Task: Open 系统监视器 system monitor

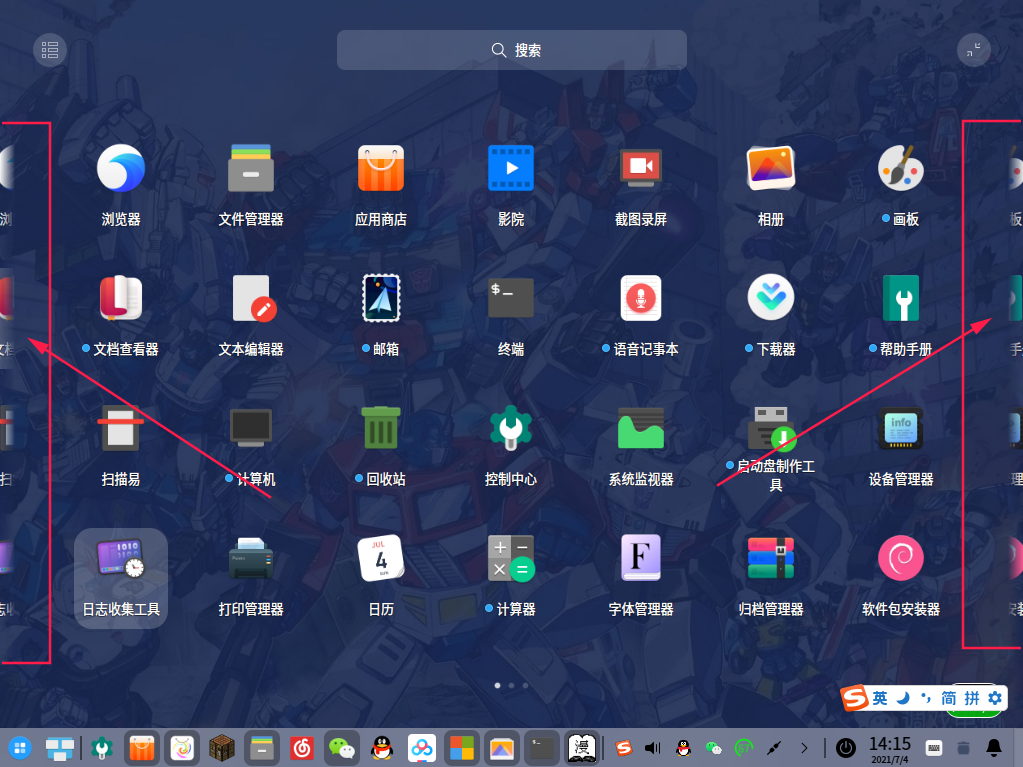Action: click(641, 428)
